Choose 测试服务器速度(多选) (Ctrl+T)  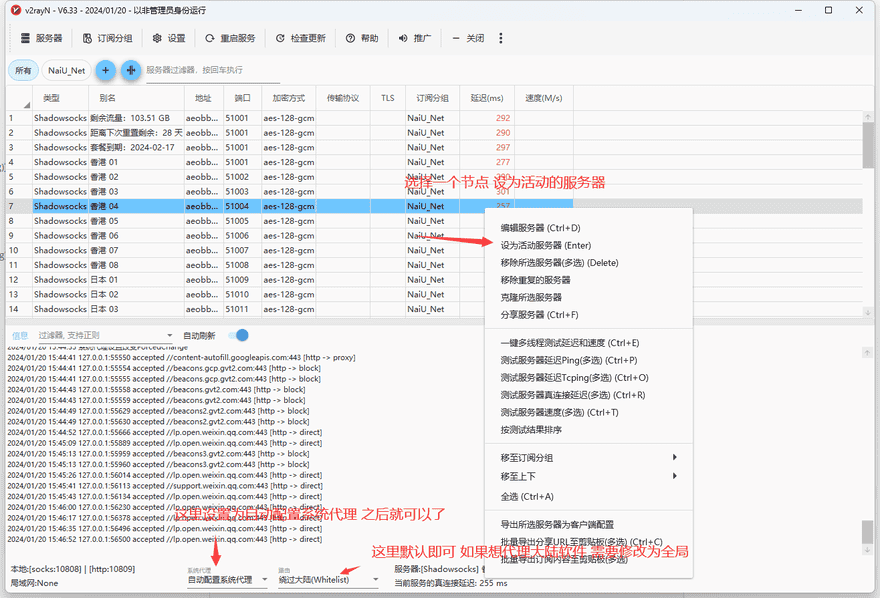589,412
